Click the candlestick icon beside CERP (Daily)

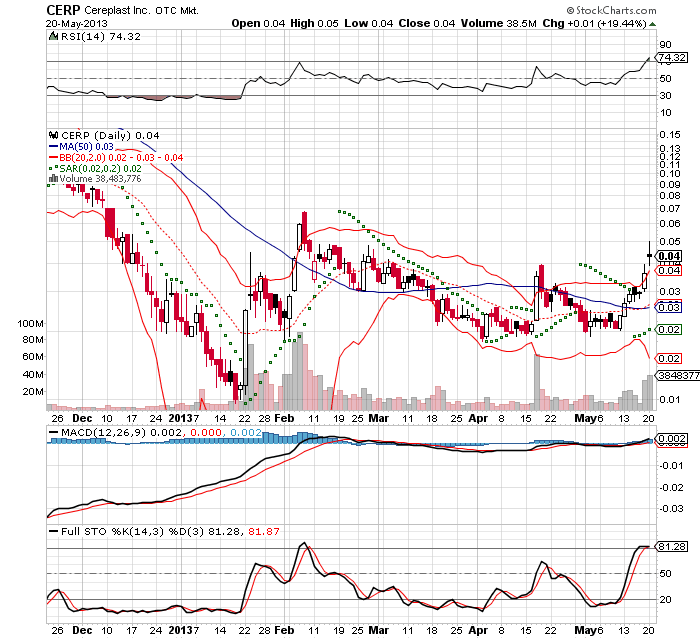click(x=54, y=135)
